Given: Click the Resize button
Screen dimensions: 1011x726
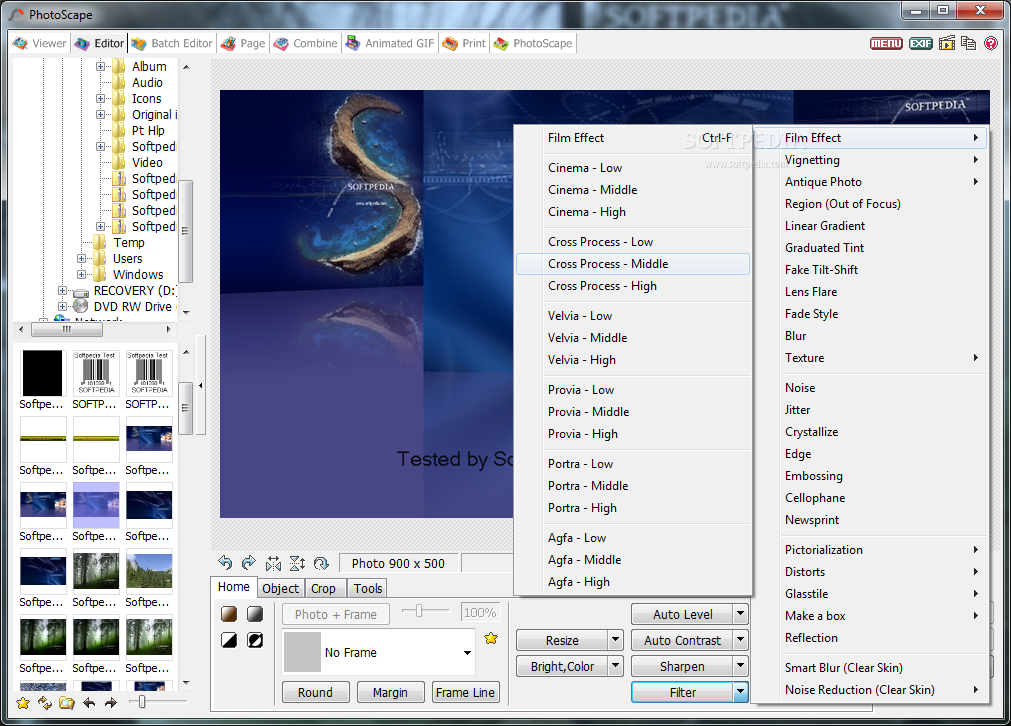Looking at the screenshot, I should (x=561, y=640).
